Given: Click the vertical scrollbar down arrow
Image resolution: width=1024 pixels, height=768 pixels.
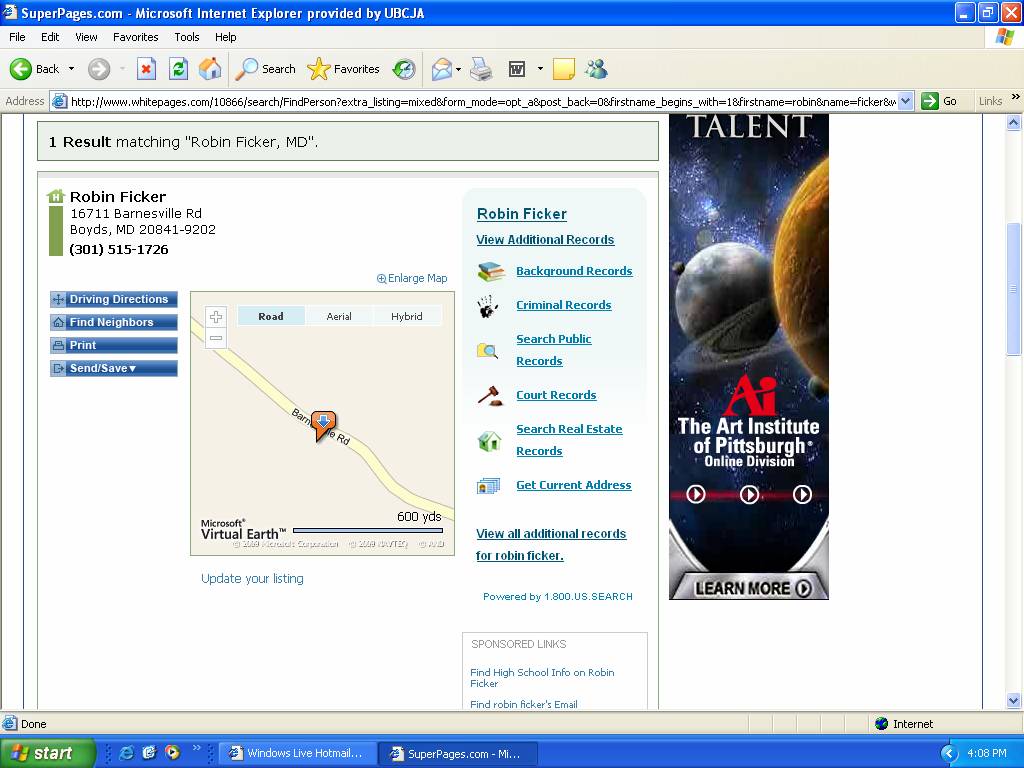Looking at the screenshot, I should pos(1014,701).
